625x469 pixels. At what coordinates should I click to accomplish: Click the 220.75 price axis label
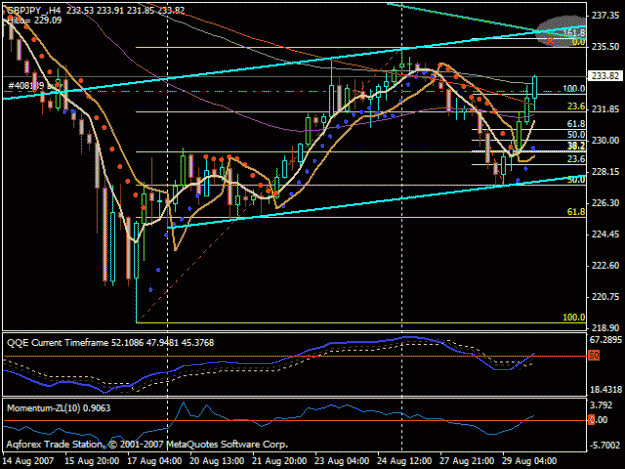tap(605, 297)
